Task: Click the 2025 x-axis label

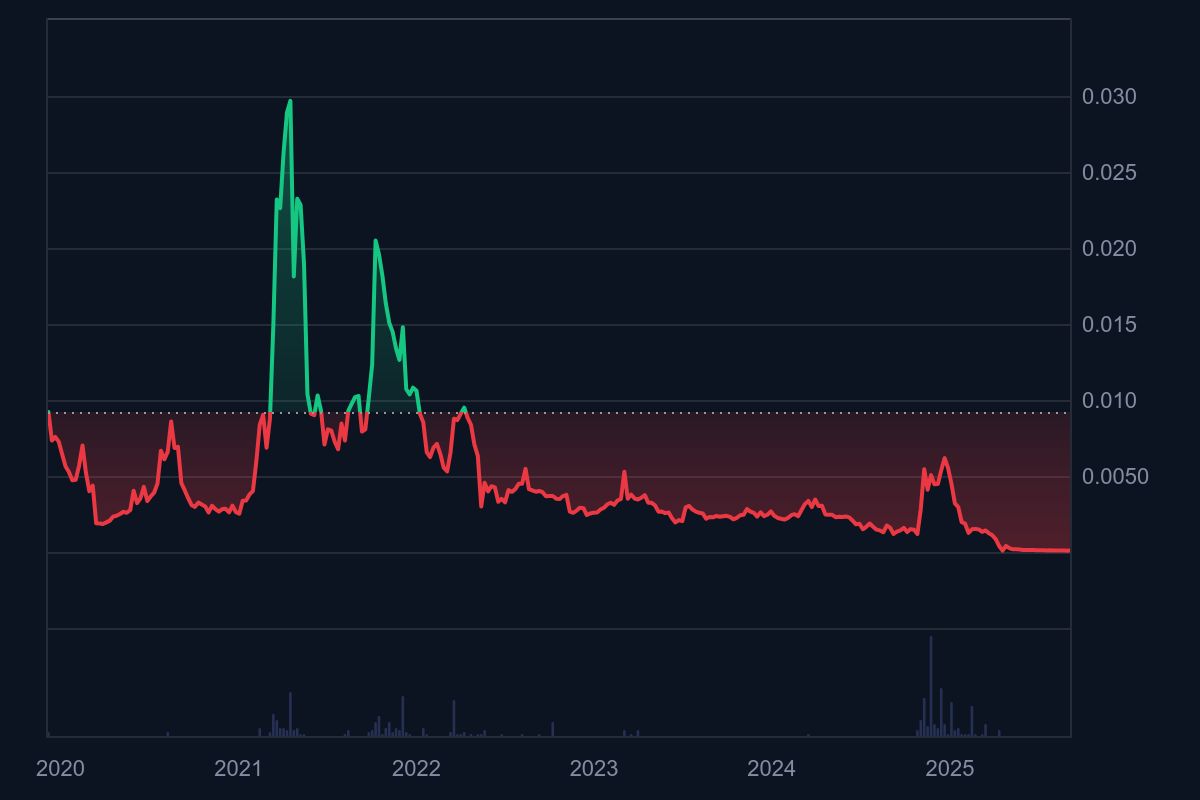Action: tap(950, 769)
